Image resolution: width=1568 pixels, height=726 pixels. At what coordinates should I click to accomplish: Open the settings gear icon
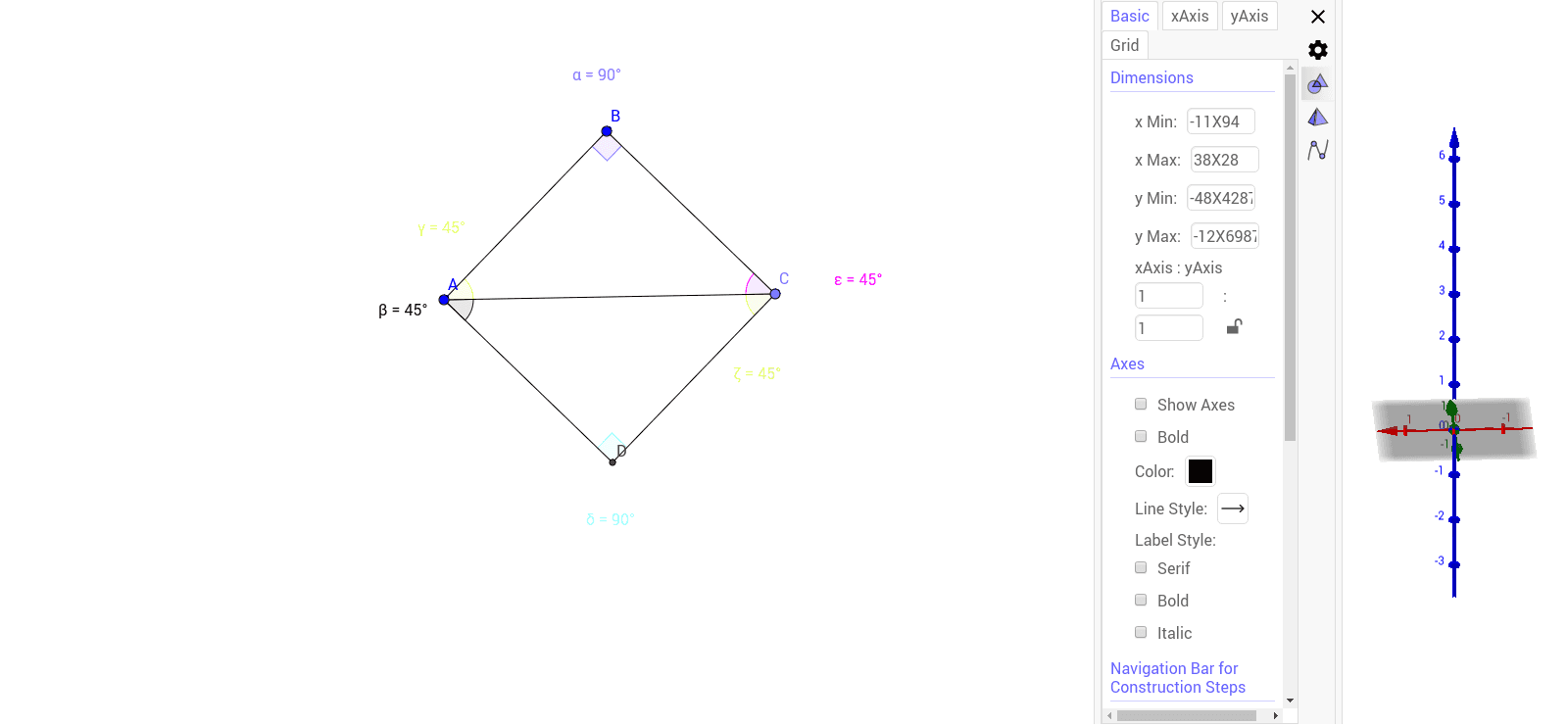(1318, 50)
